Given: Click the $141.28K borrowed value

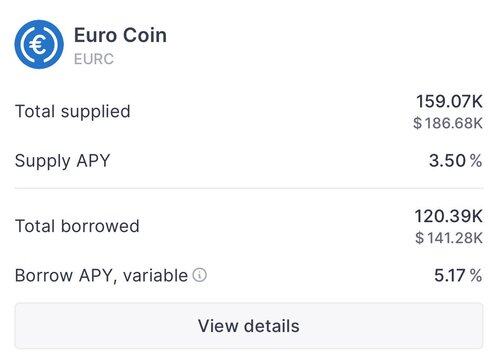Looking at the screenshot, I should 449,238.
